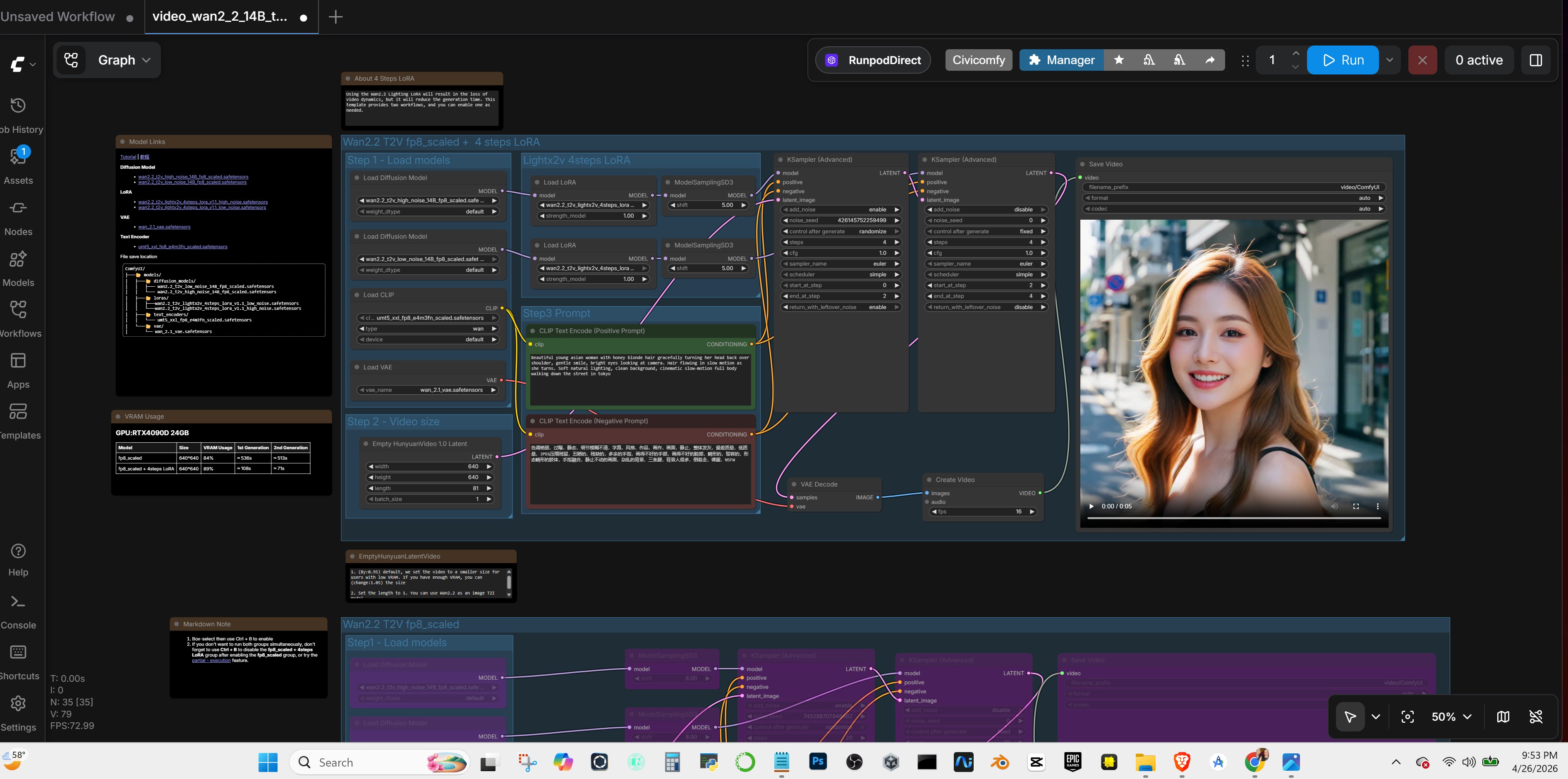This screenshot has width=1568, height=779.
Task: Click the red cancel X button
Action: [x=1422, y=60]
